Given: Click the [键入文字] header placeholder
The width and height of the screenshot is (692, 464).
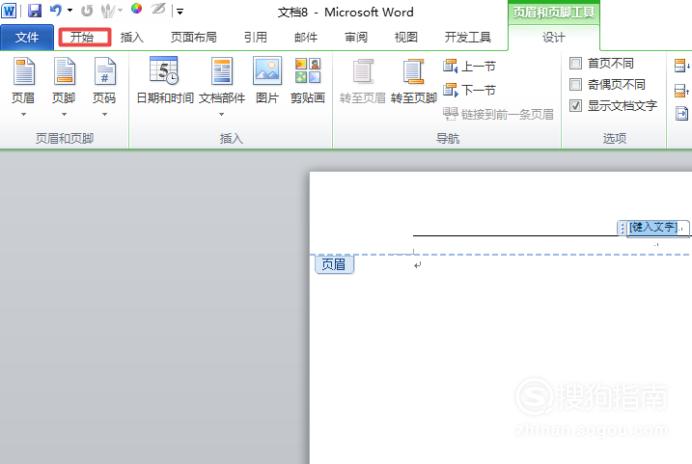Looking at the screenshot, I should tap(653, 227).
